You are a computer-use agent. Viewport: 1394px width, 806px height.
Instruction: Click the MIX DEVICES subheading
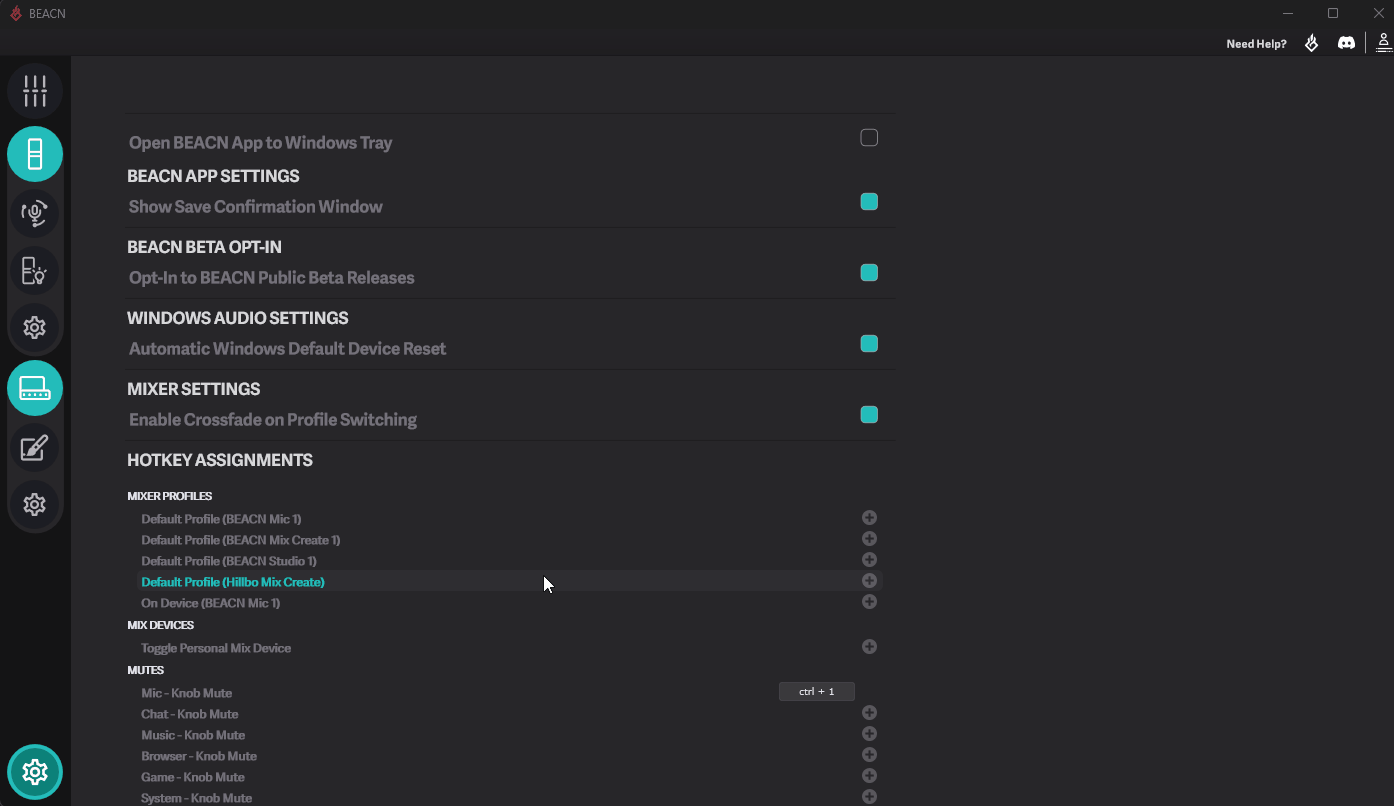(x=161, y=625)
